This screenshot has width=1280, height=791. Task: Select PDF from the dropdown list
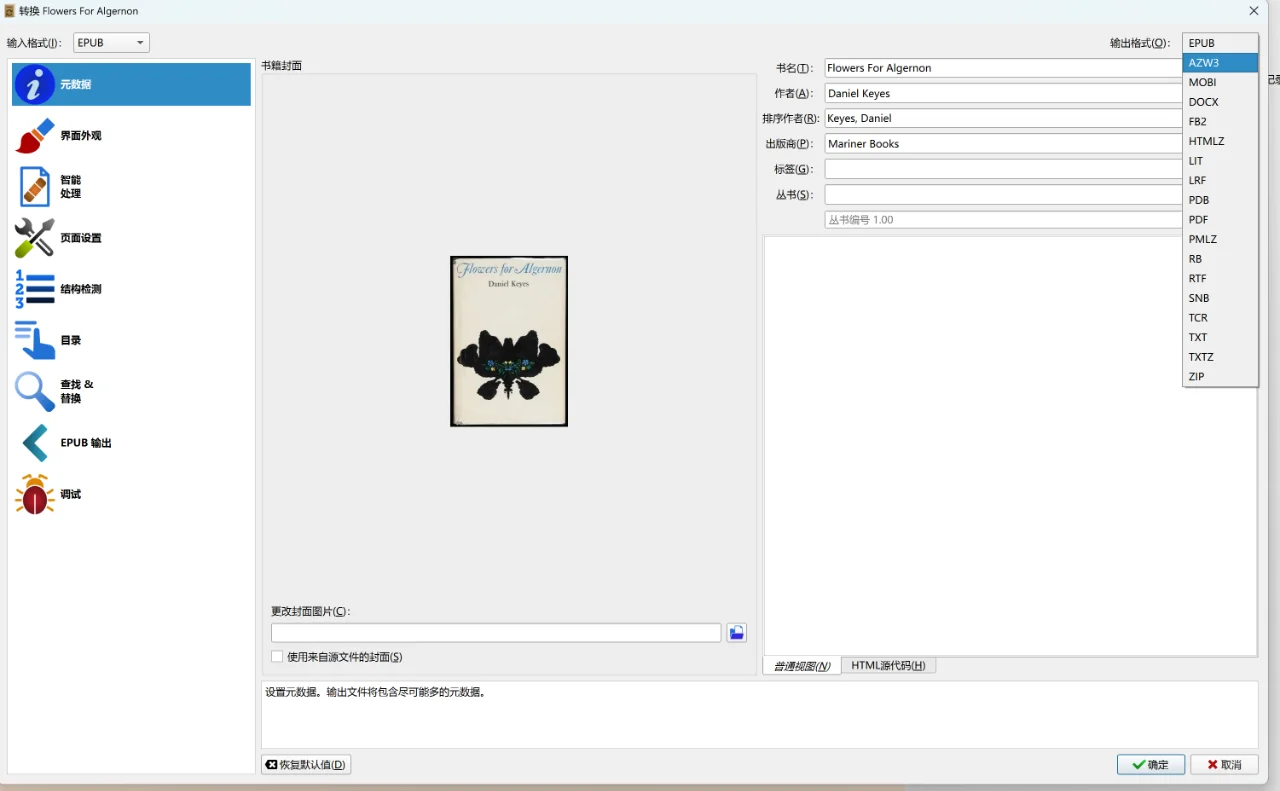click(x=1220, y=219)
